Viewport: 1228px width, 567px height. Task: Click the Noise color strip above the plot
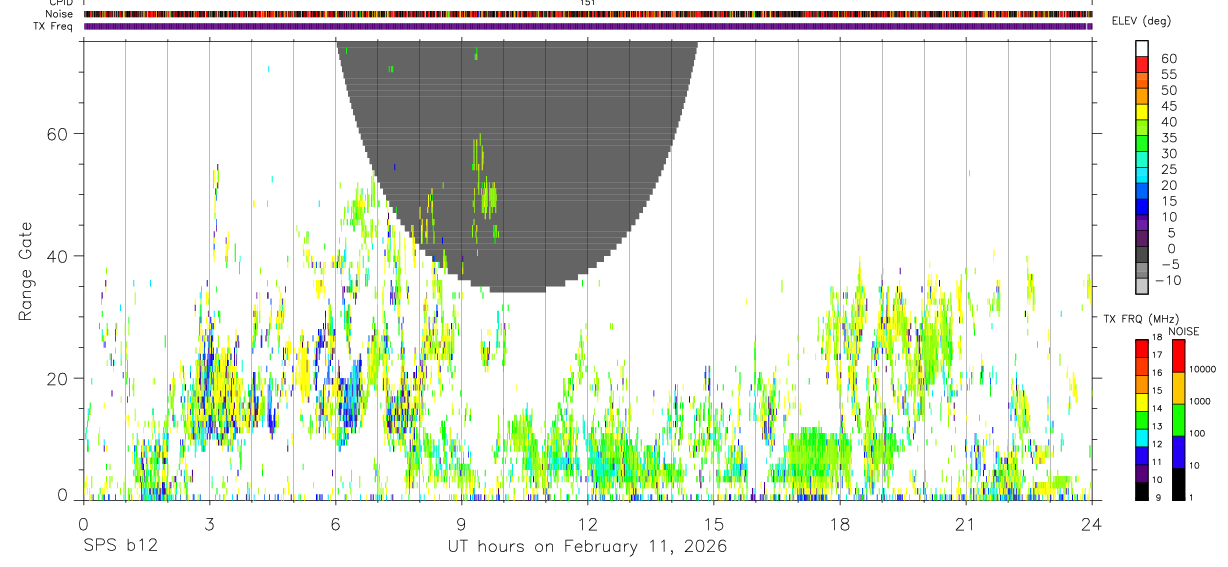588,14
